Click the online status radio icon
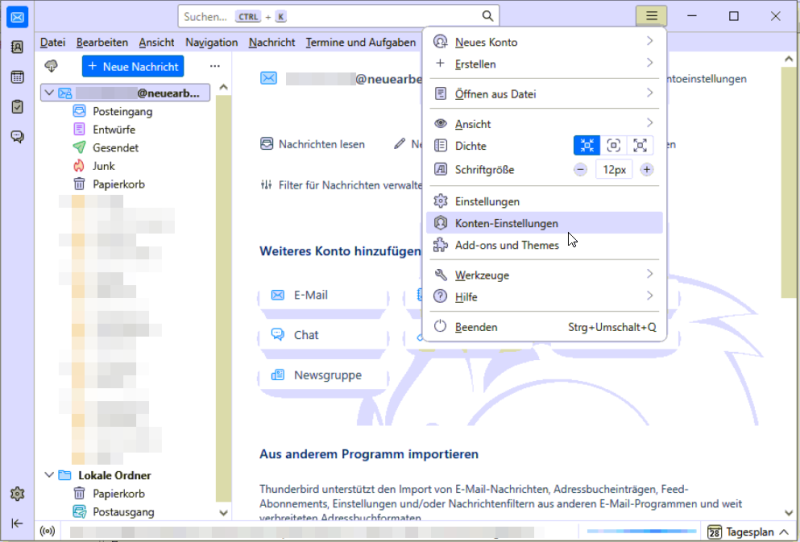Image resolution: width=800 pixels, height=542 pixels. (47, 531)
